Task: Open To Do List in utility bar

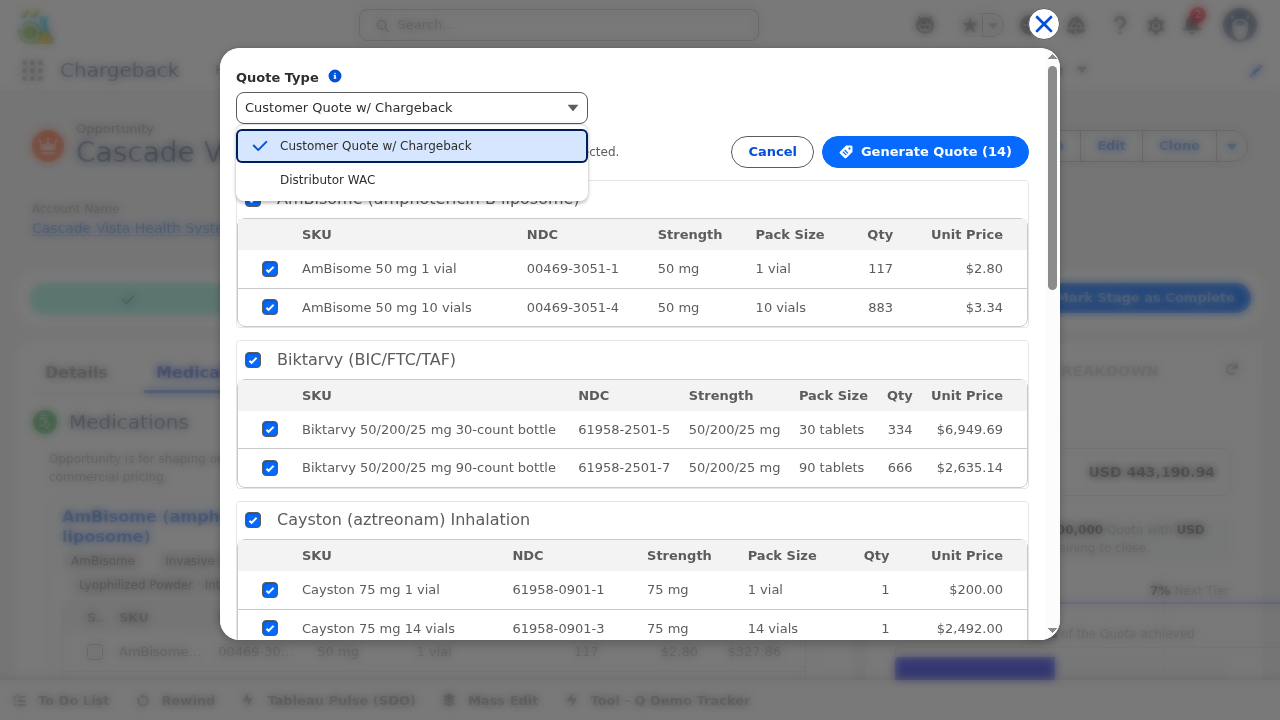Action: (x=62, y=700)
